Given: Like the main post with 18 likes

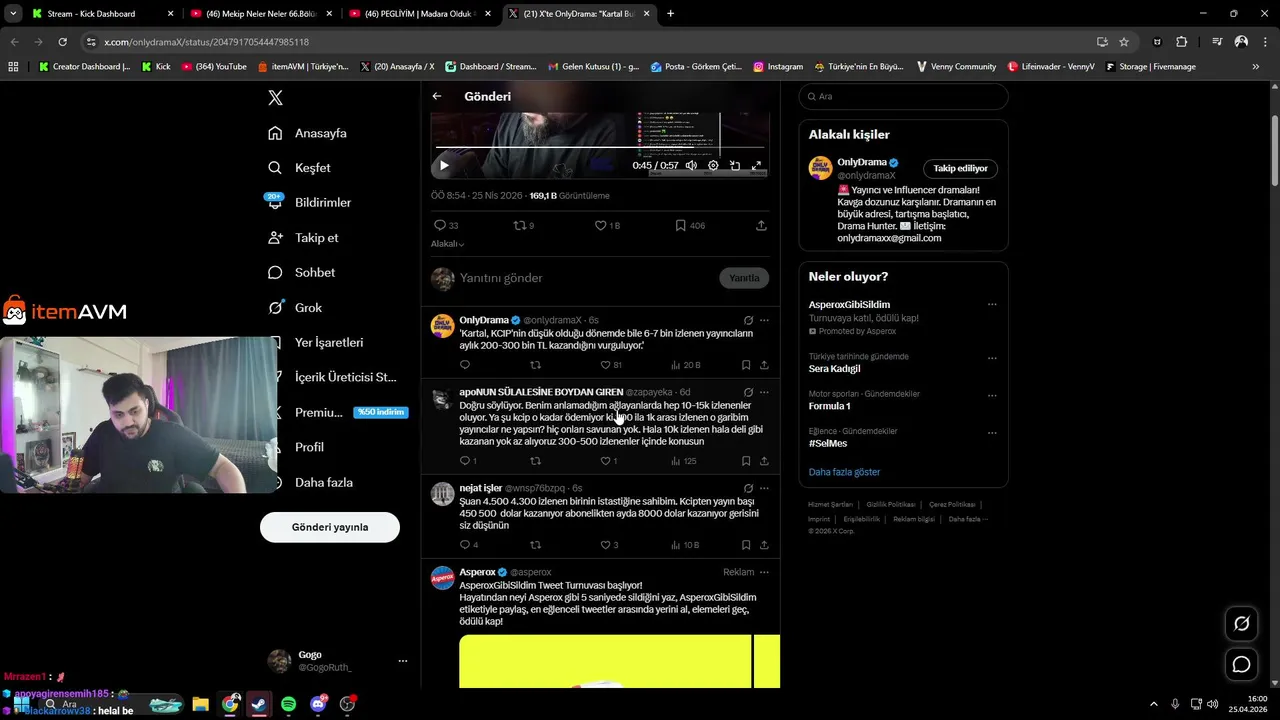Looking at the screenshot, I should click(607, 226).
